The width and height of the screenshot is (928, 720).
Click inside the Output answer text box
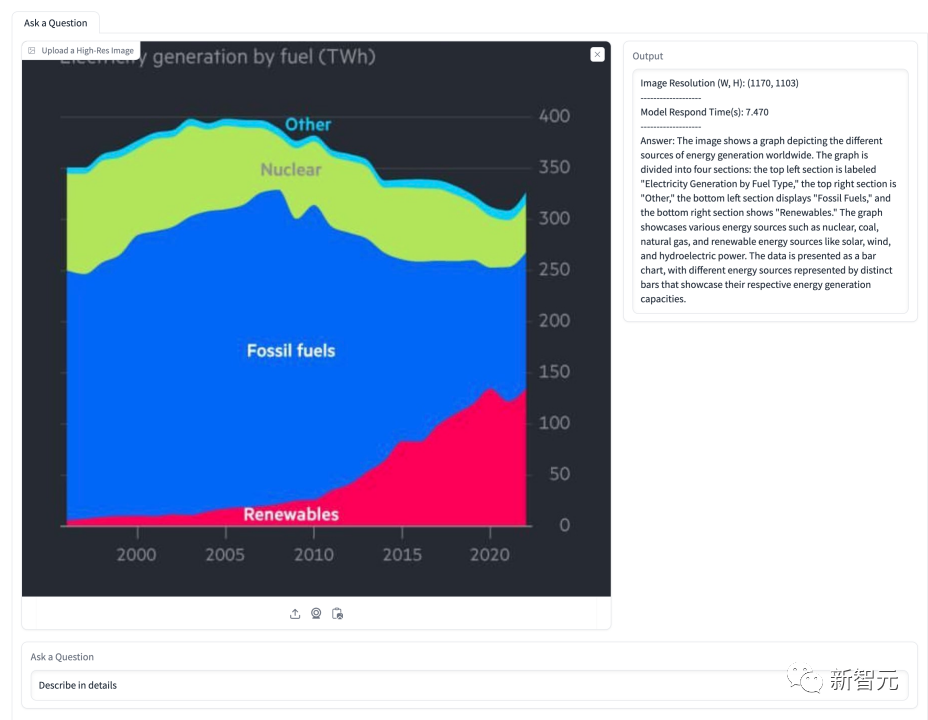[x=769, y=190]
